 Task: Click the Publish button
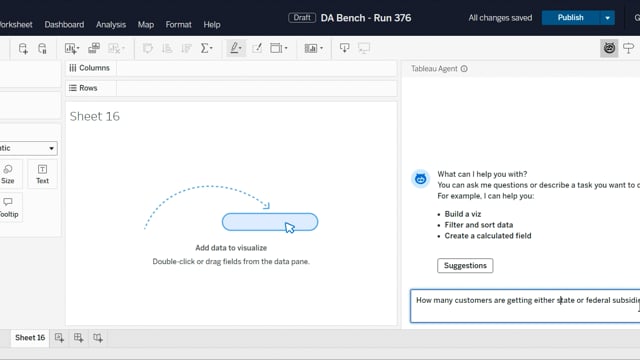pyautogui.click(x=571, y=18)
